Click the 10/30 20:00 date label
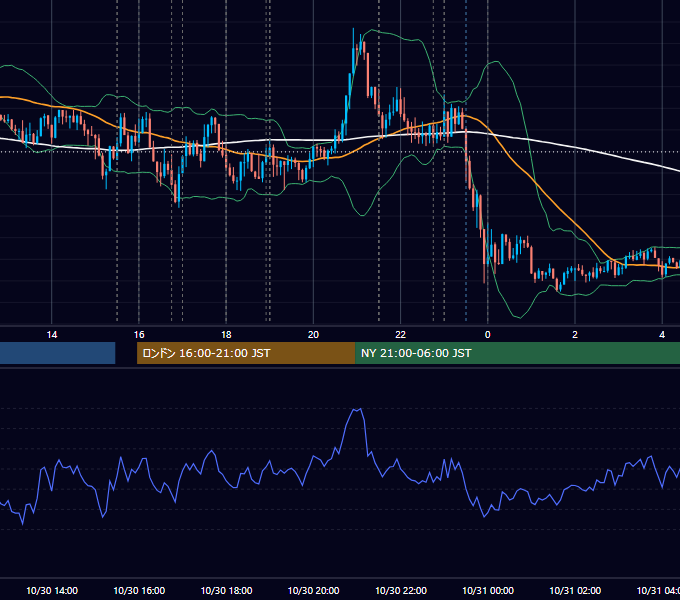Viewport: 680px width, 600px height. 314,590
